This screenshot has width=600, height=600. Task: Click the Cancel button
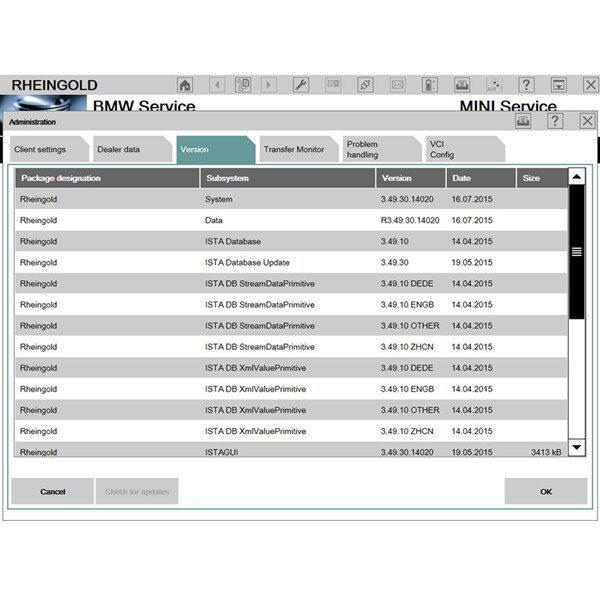[52, 491]
